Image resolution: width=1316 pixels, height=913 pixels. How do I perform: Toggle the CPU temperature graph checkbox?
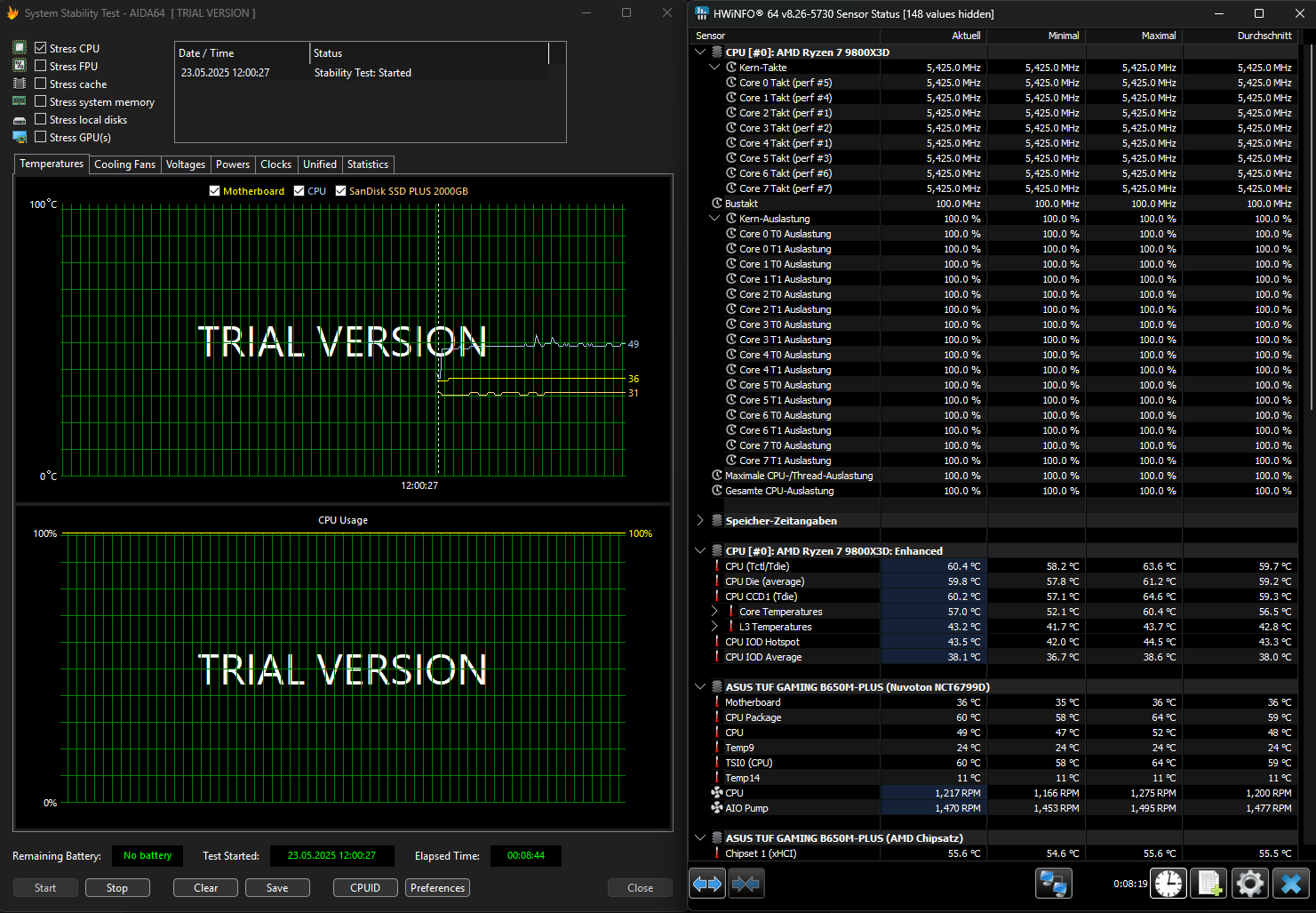point(299,191)
